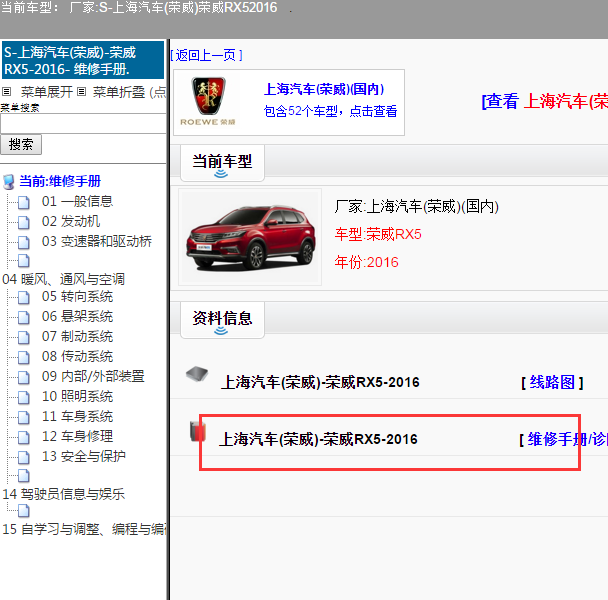Click the page icon beside 11 车身系统
Screen dimensions: 608x600
[24, 418]
